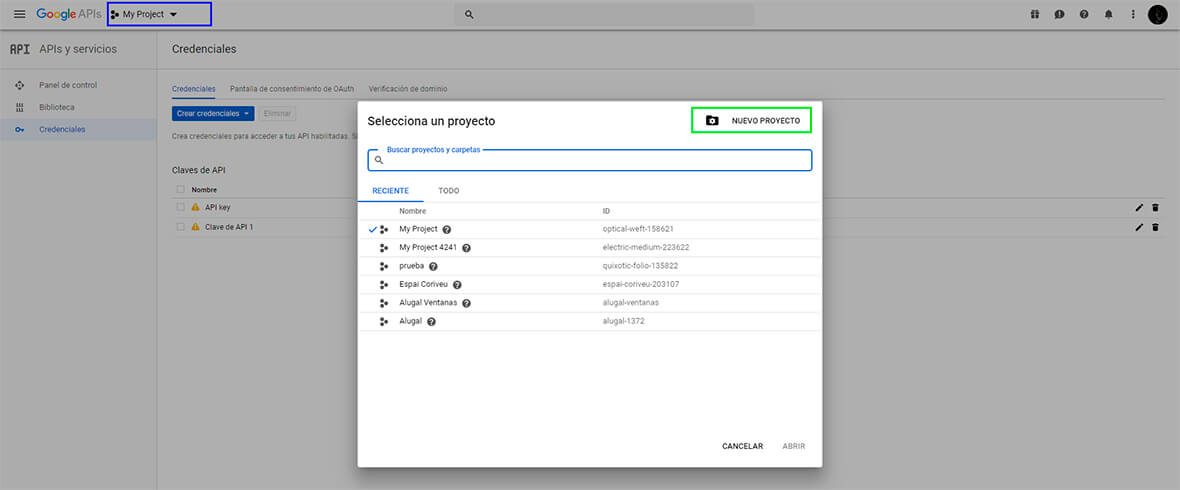Click help icon beside My Project

447,230
